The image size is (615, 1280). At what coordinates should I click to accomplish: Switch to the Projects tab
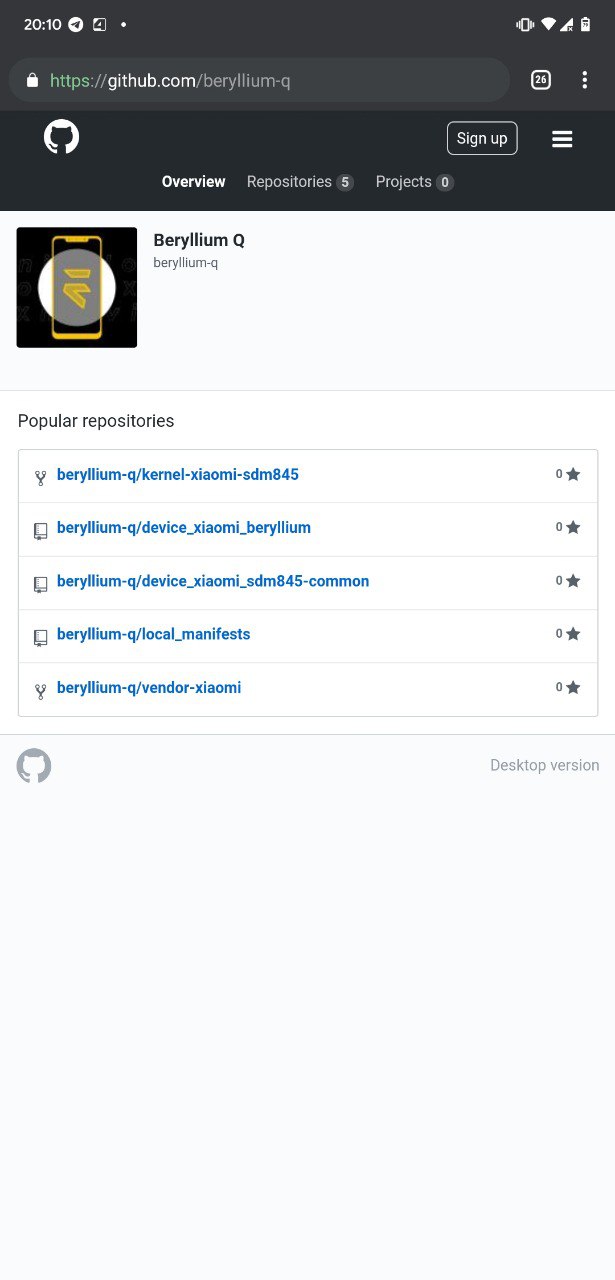414,182
